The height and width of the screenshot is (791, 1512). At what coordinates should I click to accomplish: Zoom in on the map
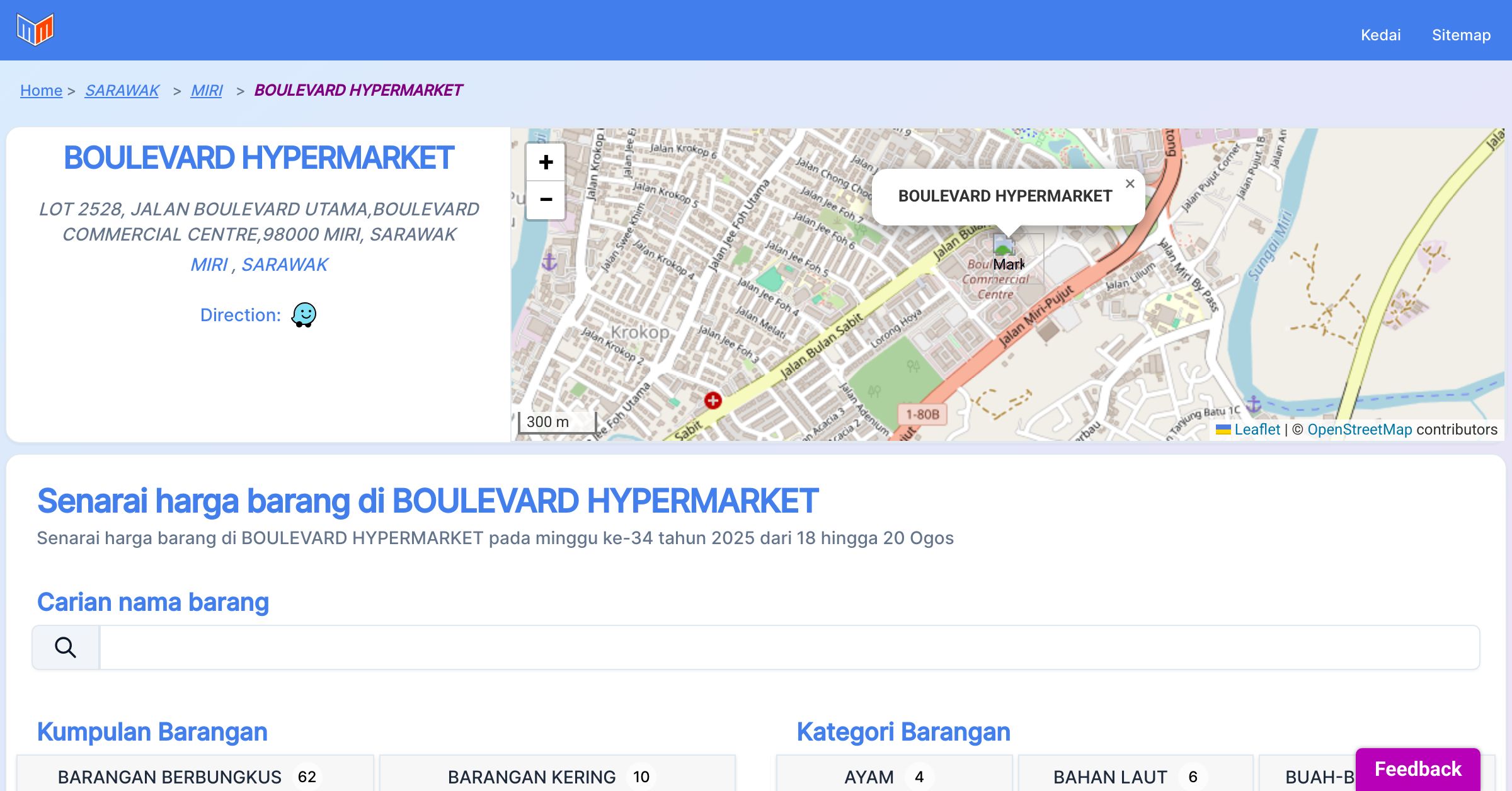coord(546,162)
